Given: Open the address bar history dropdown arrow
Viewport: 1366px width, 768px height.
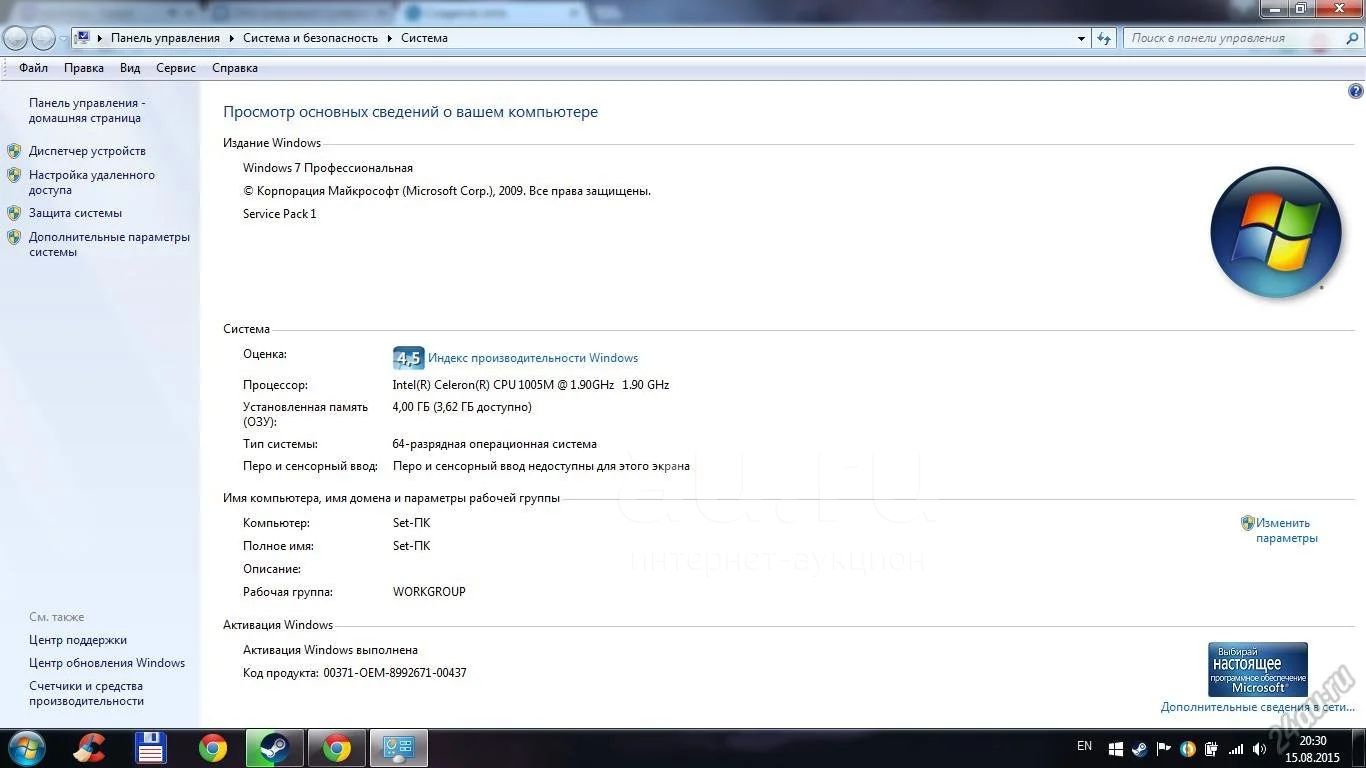Looking at the screenshot, I should click(1082, 38).
